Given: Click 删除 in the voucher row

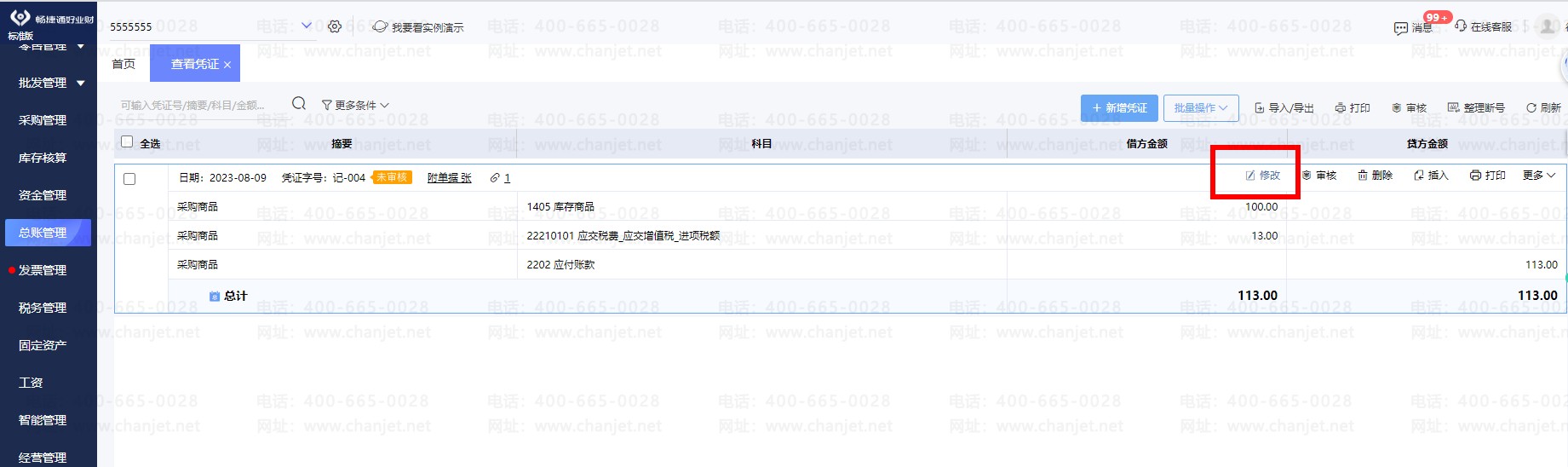Looking at the screenshot, I should click(1376, 176).
